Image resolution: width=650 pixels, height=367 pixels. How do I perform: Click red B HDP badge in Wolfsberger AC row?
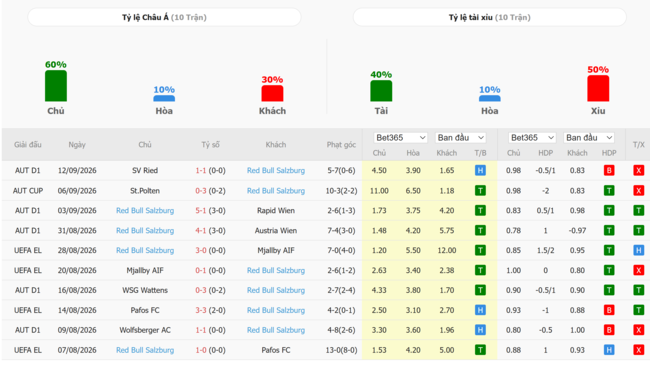[609, 330]
